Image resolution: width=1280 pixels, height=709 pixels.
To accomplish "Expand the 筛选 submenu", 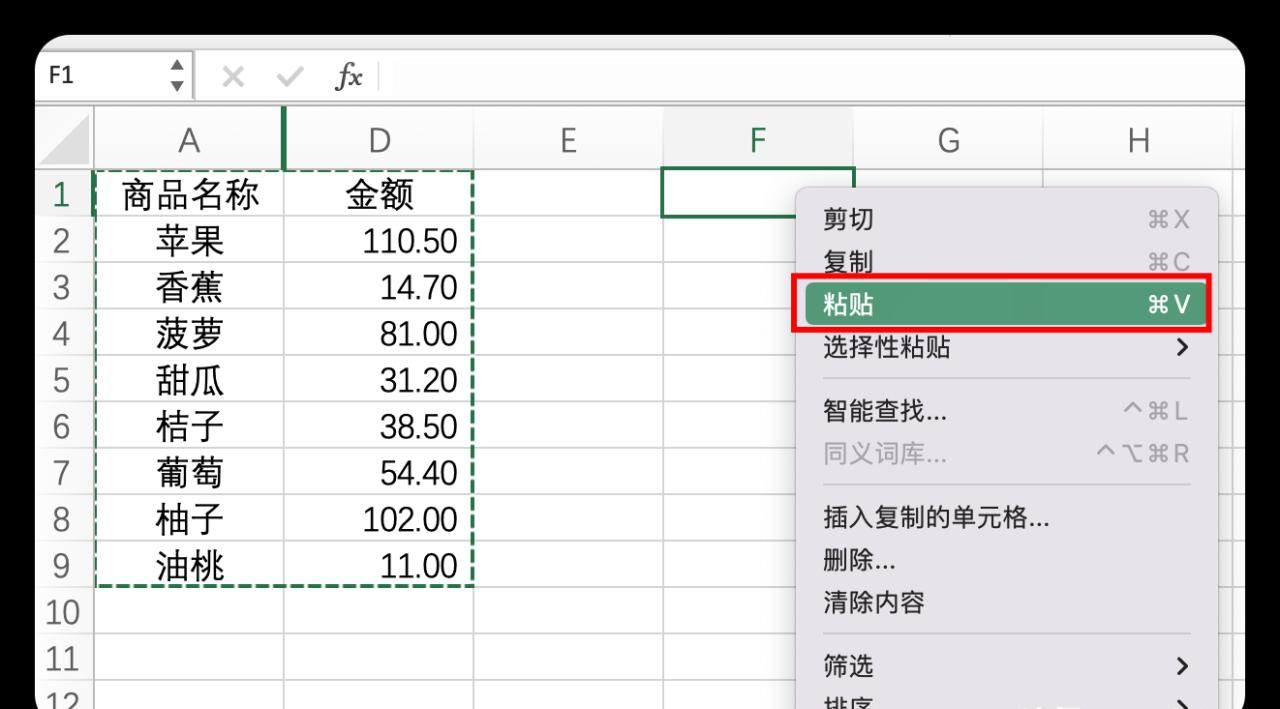I will click(x=1007, y=665).
